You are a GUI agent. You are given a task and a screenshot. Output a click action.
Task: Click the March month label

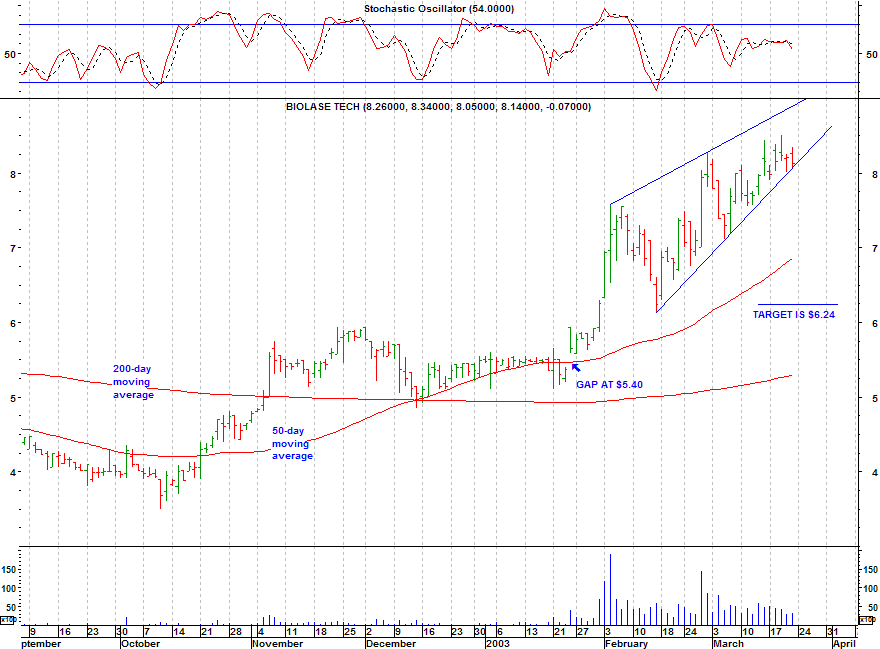pos(728,643)
